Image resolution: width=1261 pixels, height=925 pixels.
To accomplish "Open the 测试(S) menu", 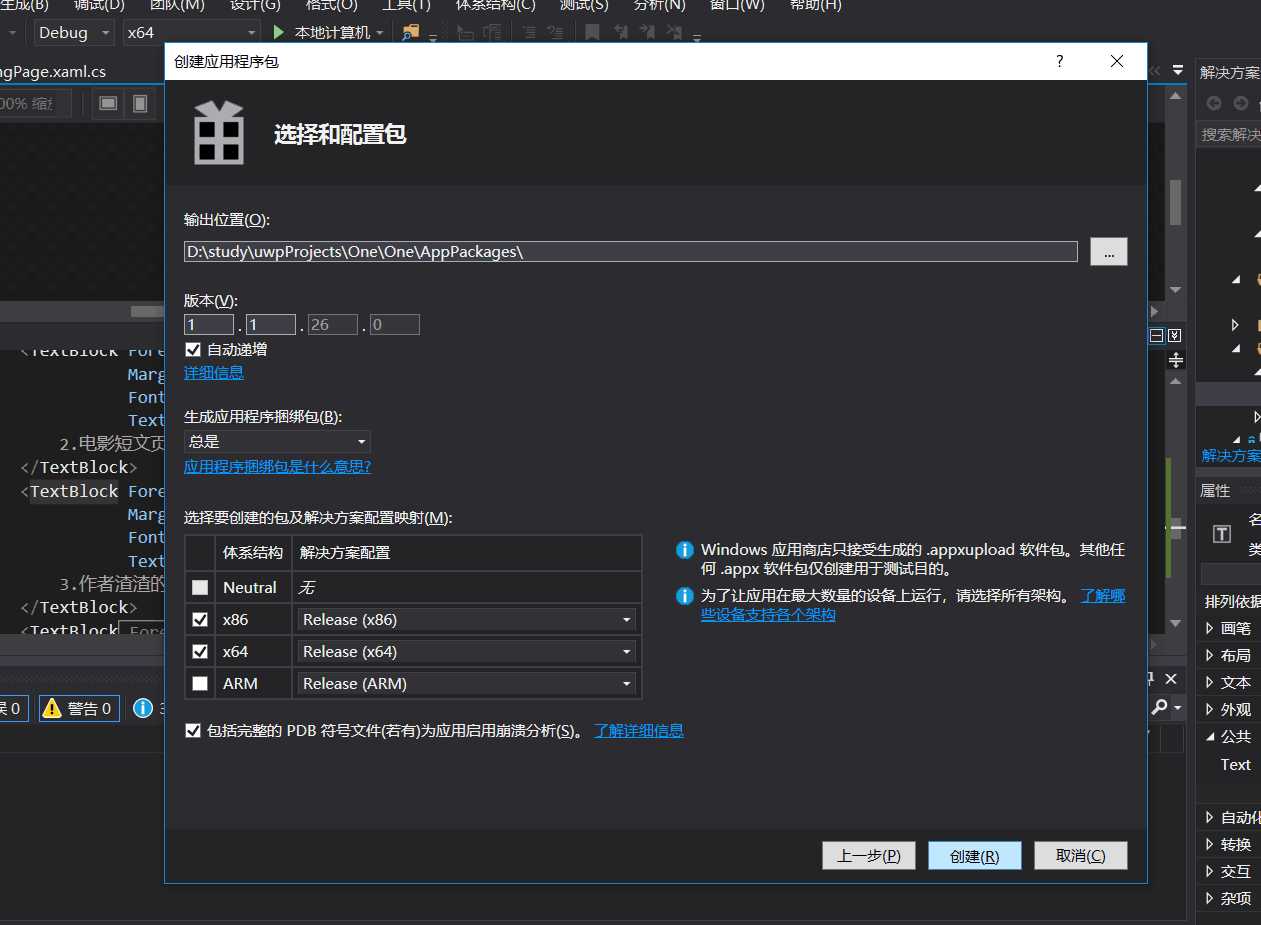I will pyautogui.click(x=583, y=5).
